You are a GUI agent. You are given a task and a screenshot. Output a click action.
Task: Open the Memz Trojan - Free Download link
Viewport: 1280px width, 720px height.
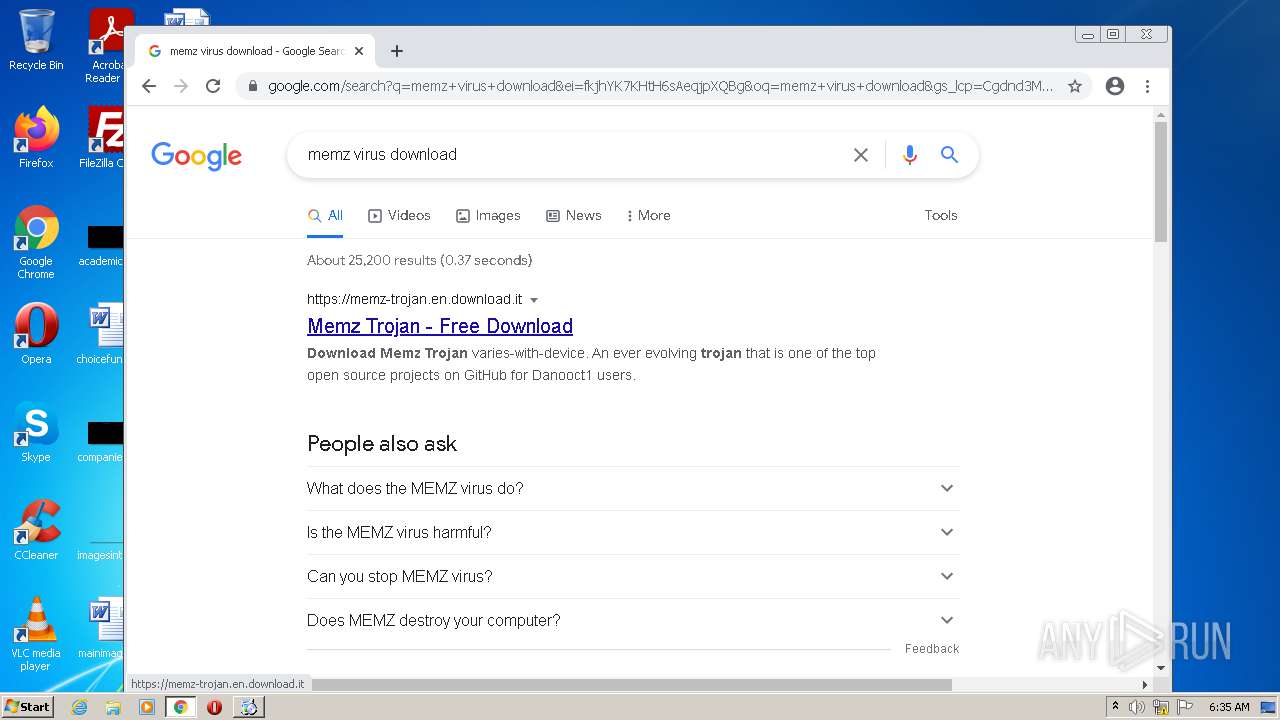(x=440, y=326)
